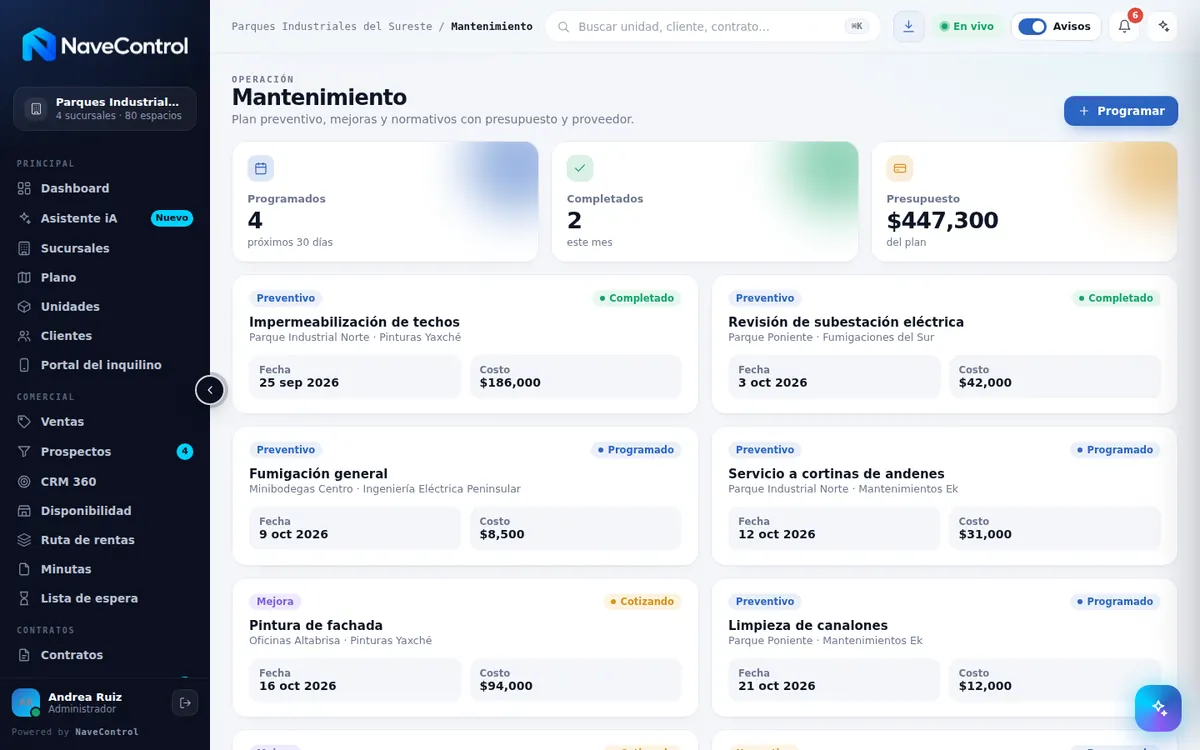The width and height of the screenshot is (1200, 750).
Task: Click Programado badge on Servicio a cortinas
Action: (x=1115, y=450)
